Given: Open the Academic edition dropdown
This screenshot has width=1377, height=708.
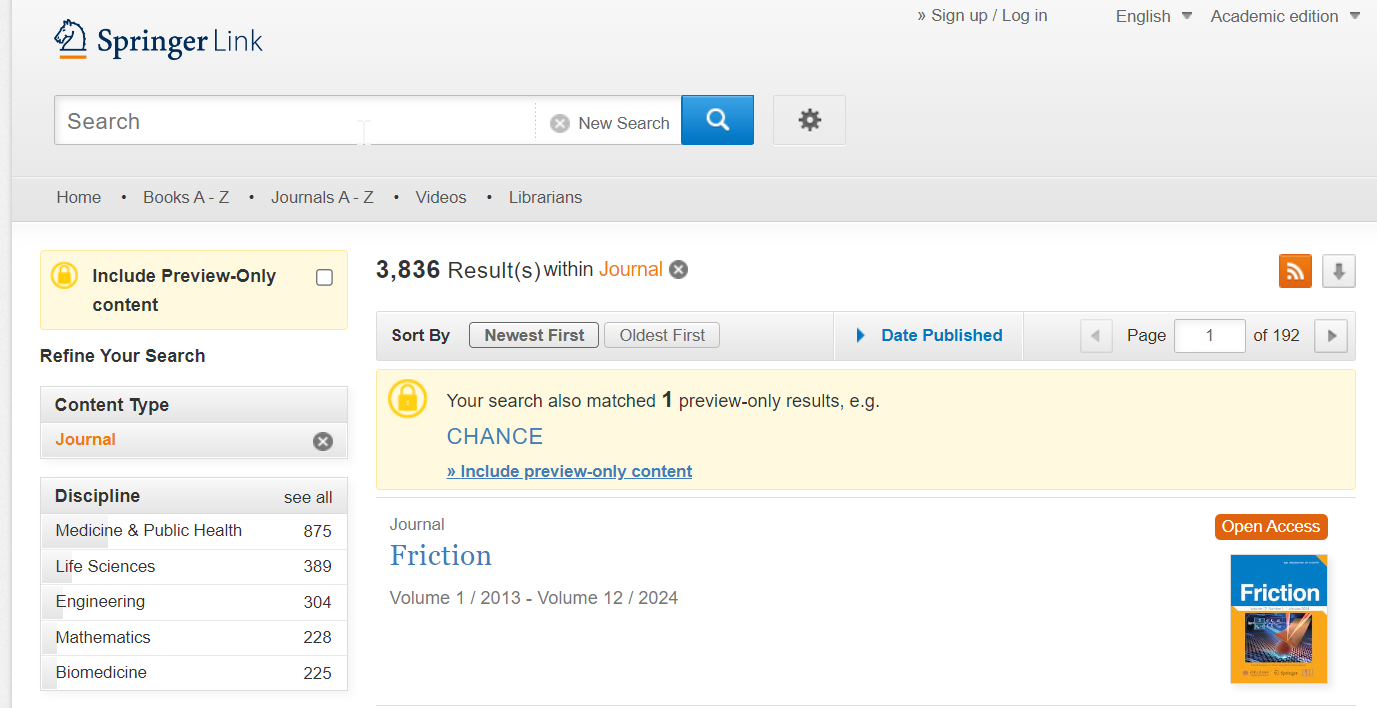Looking at the screenshot, I should 1285,16.
